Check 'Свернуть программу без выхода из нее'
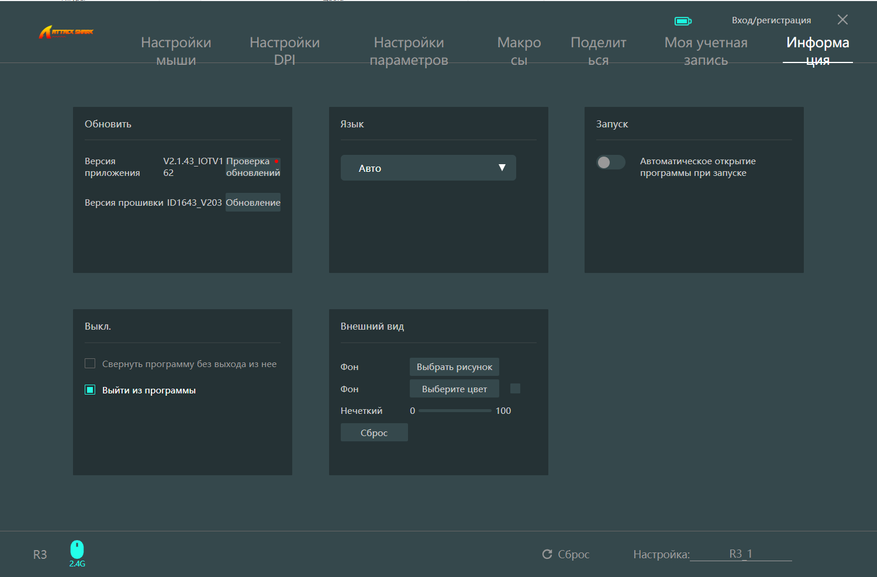The image size is (877, 577). click(x=90, y=364)
